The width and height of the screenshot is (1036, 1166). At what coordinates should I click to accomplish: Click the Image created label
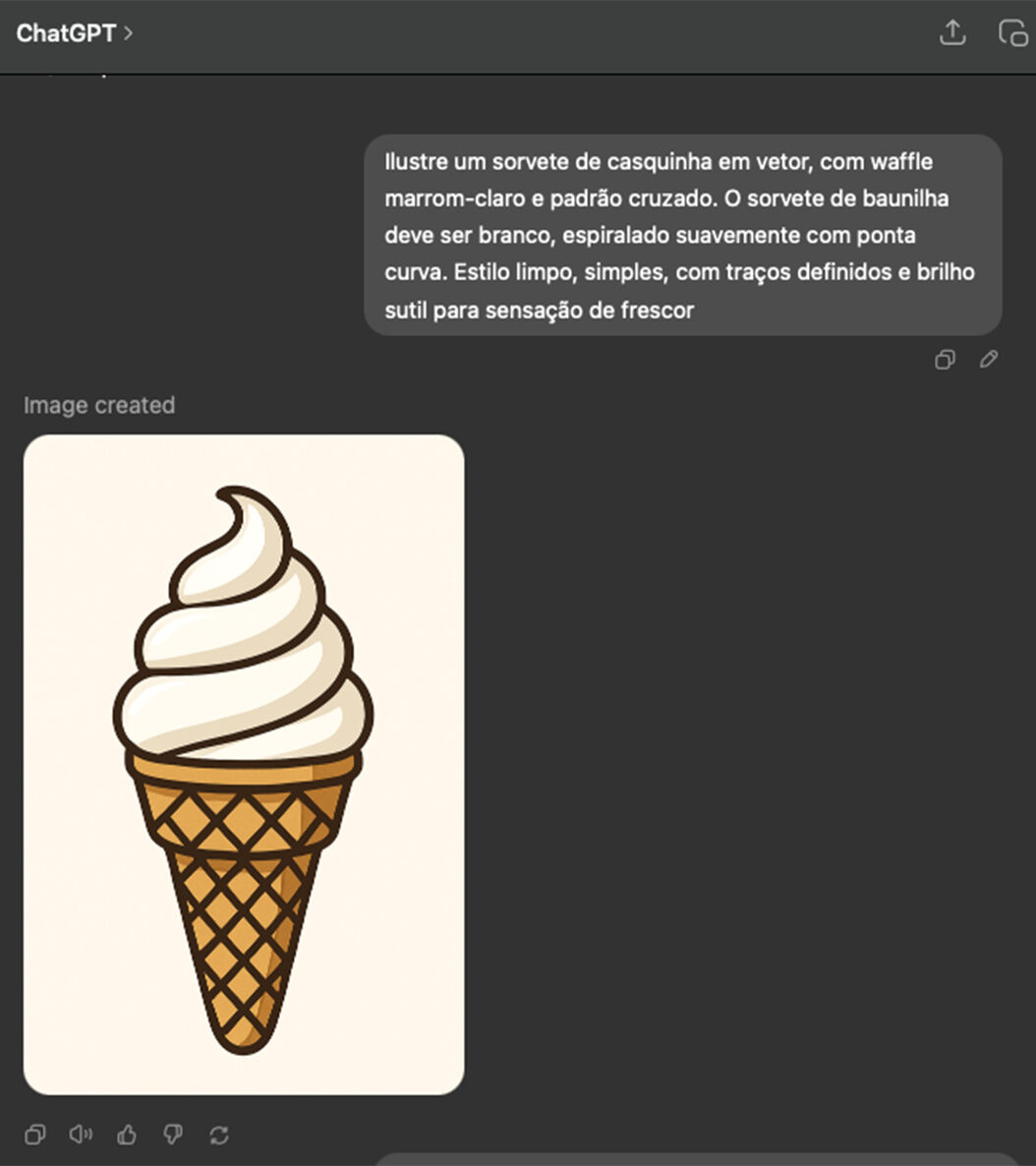(x=99, y=405)
